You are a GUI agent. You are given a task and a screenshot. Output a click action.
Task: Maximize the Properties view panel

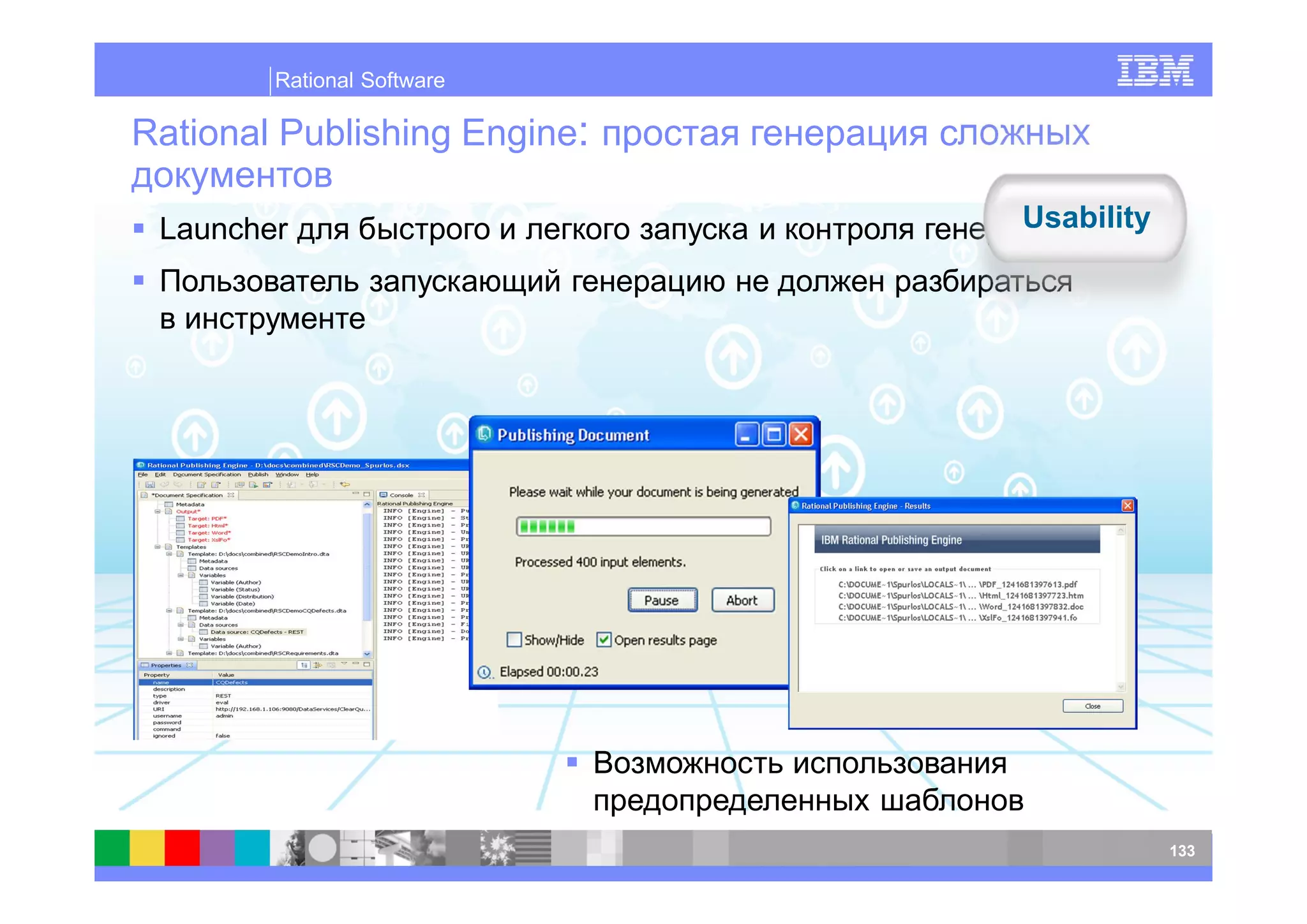click(367, 664)
